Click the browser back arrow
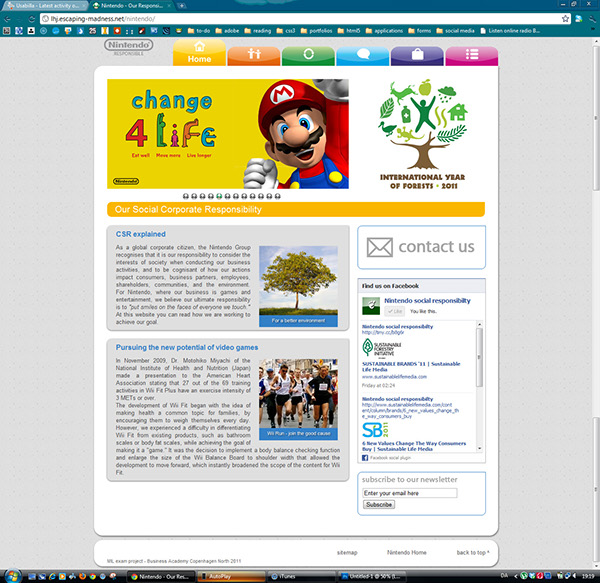The width and height of the screenshot is (600, 583). pyautogui.click(x=7, y=19)
